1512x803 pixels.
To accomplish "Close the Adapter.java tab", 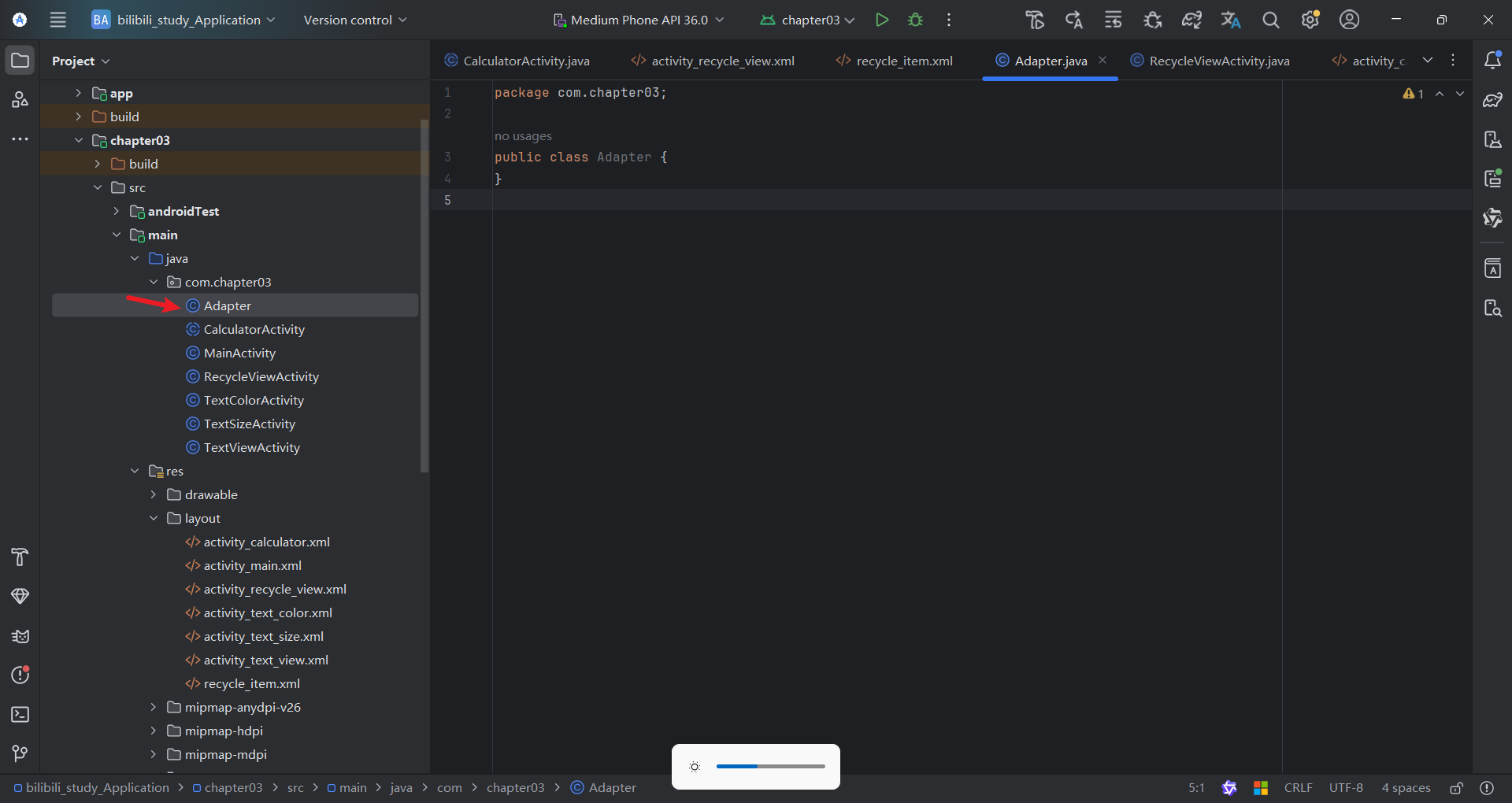I will (x=1102, y=60).
